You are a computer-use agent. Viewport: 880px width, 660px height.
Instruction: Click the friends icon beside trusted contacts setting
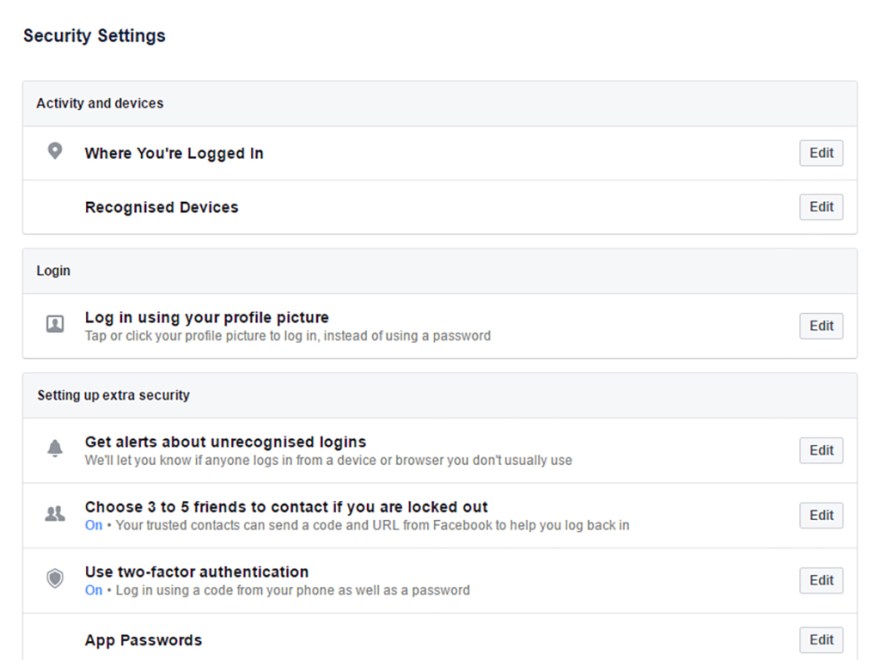[x=55, y=511]
